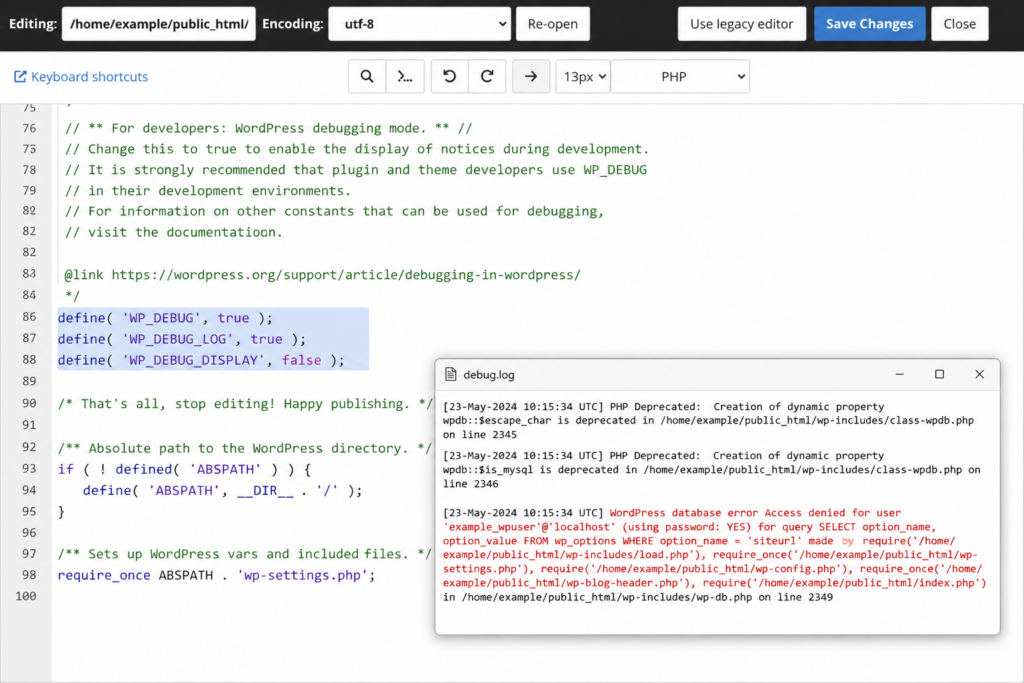Image resolution: width=1024 pixels, height=683 pixels.
Task: Click the __DIR__ constant on line 94
Action: tap(265, 490)
